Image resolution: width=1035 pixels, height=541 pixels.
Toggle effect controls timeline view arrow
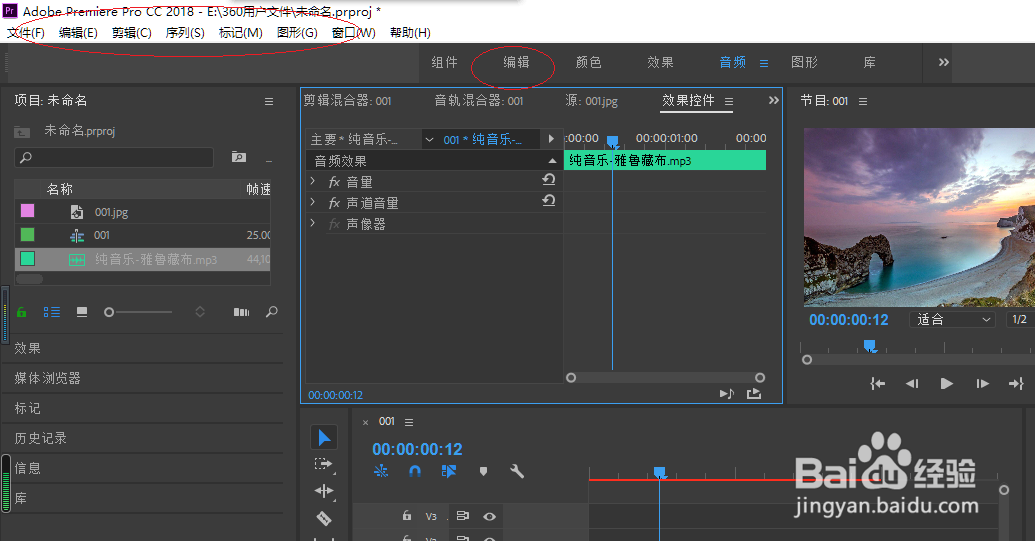tap(551, 139)
